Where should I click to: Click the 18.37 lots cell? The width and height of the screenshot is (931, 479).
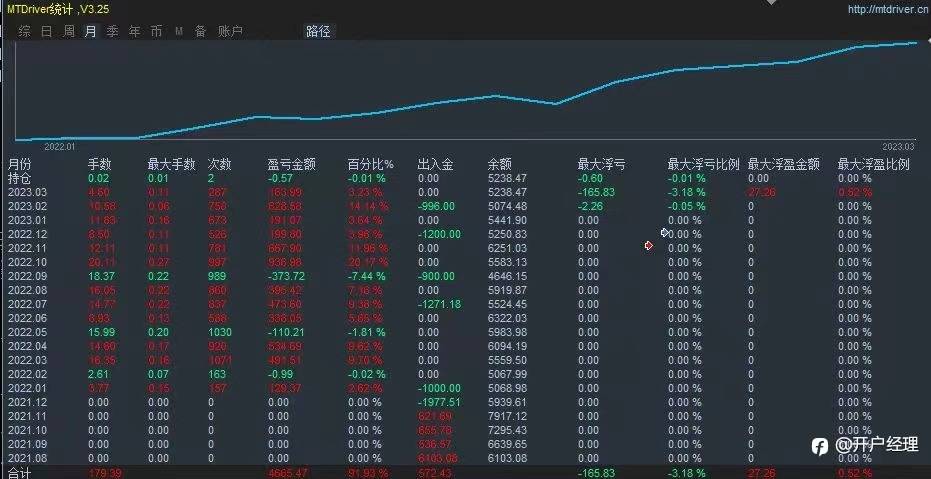point(100,277)
